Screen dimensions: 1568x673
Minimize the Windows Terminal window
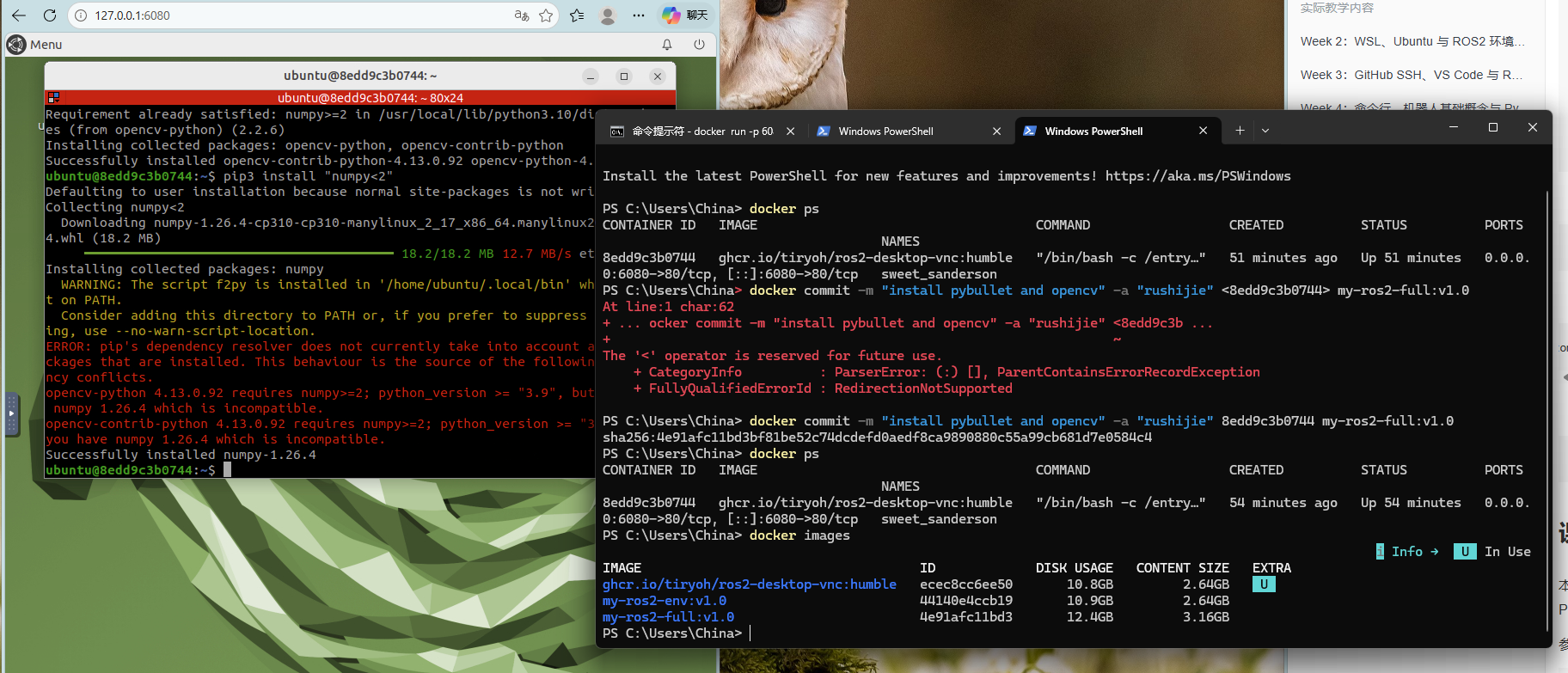click(1454, 127)
